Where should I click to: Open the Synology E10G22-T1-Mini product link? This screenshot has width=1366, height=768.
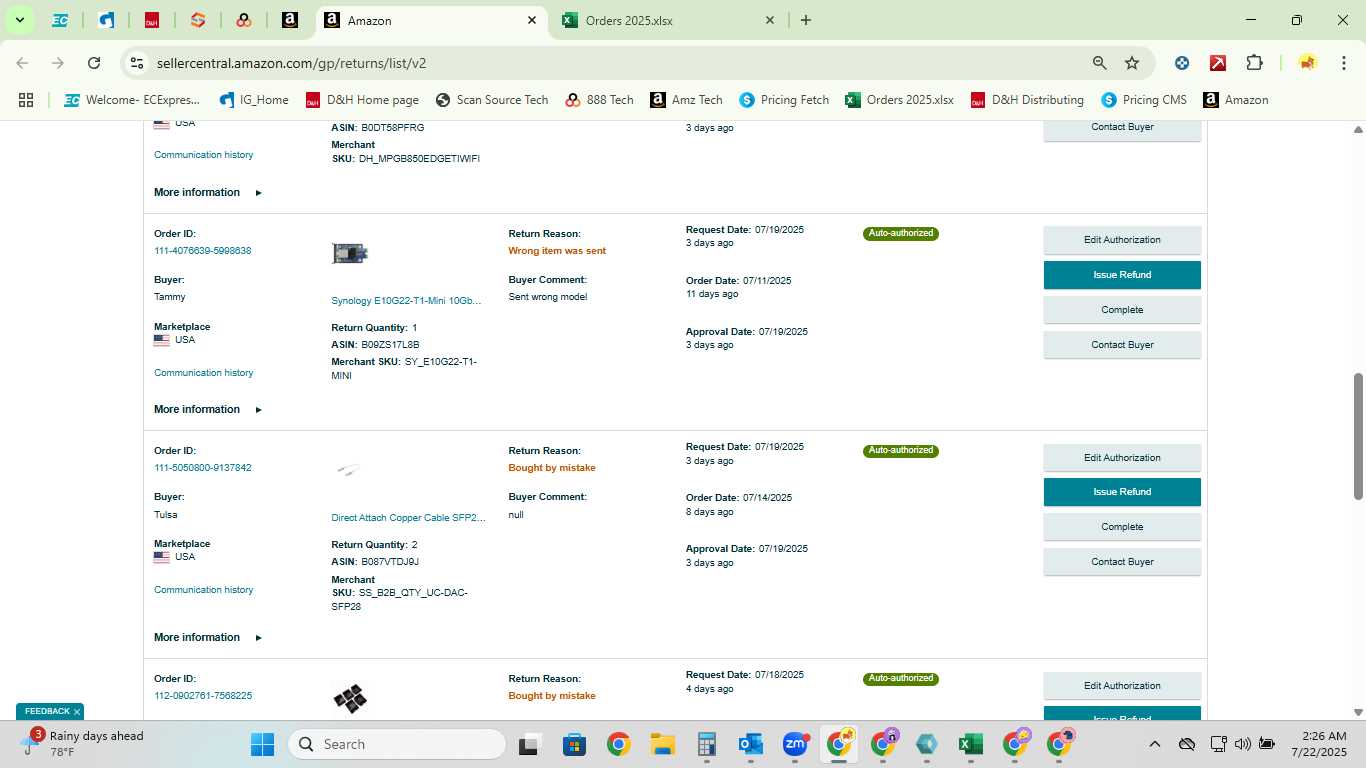(407, 301)
